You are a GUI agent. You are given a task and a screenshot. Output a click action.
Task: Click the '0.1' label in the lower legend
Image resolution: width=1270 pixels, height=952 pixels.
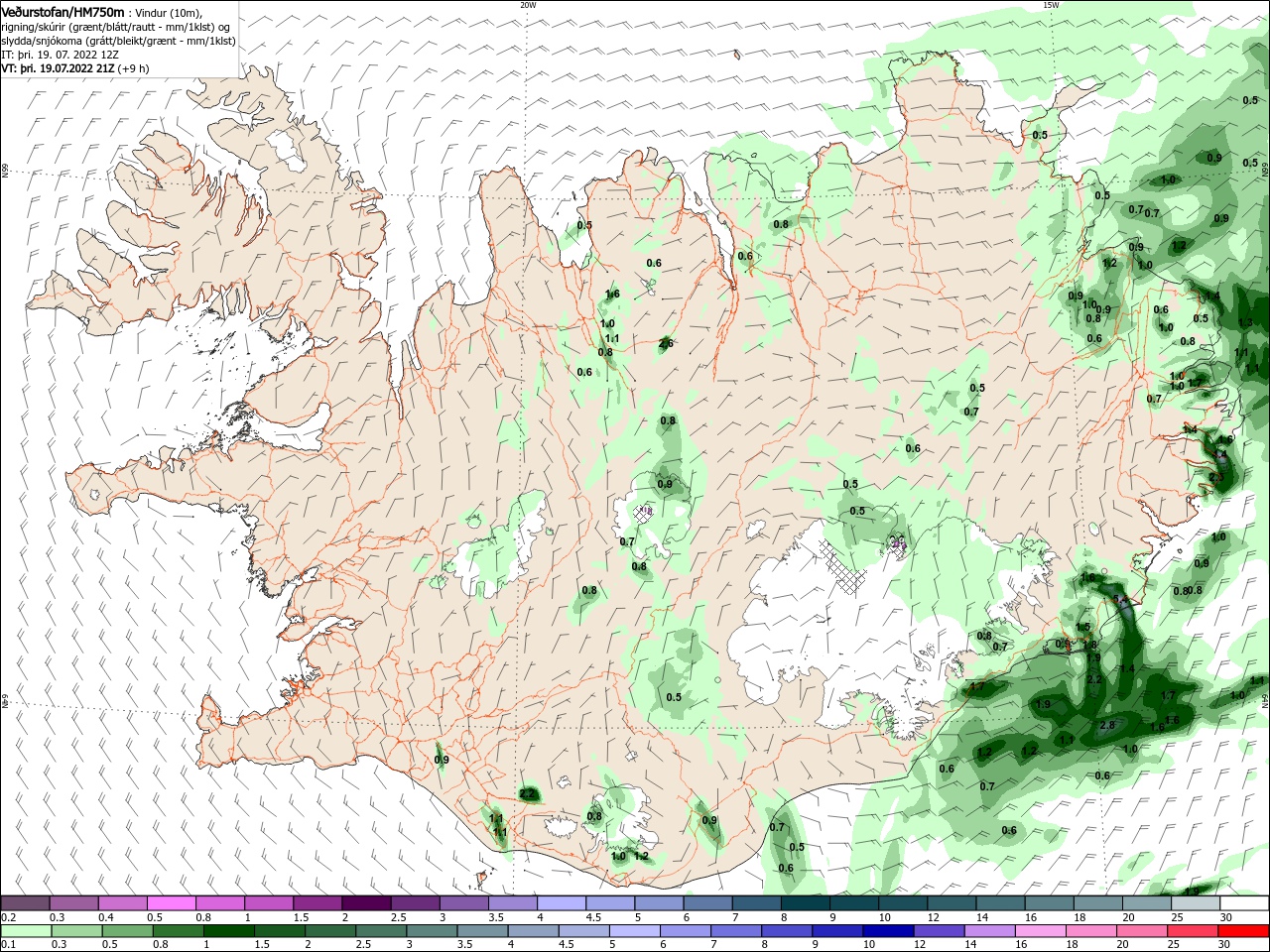coord(8,944)
